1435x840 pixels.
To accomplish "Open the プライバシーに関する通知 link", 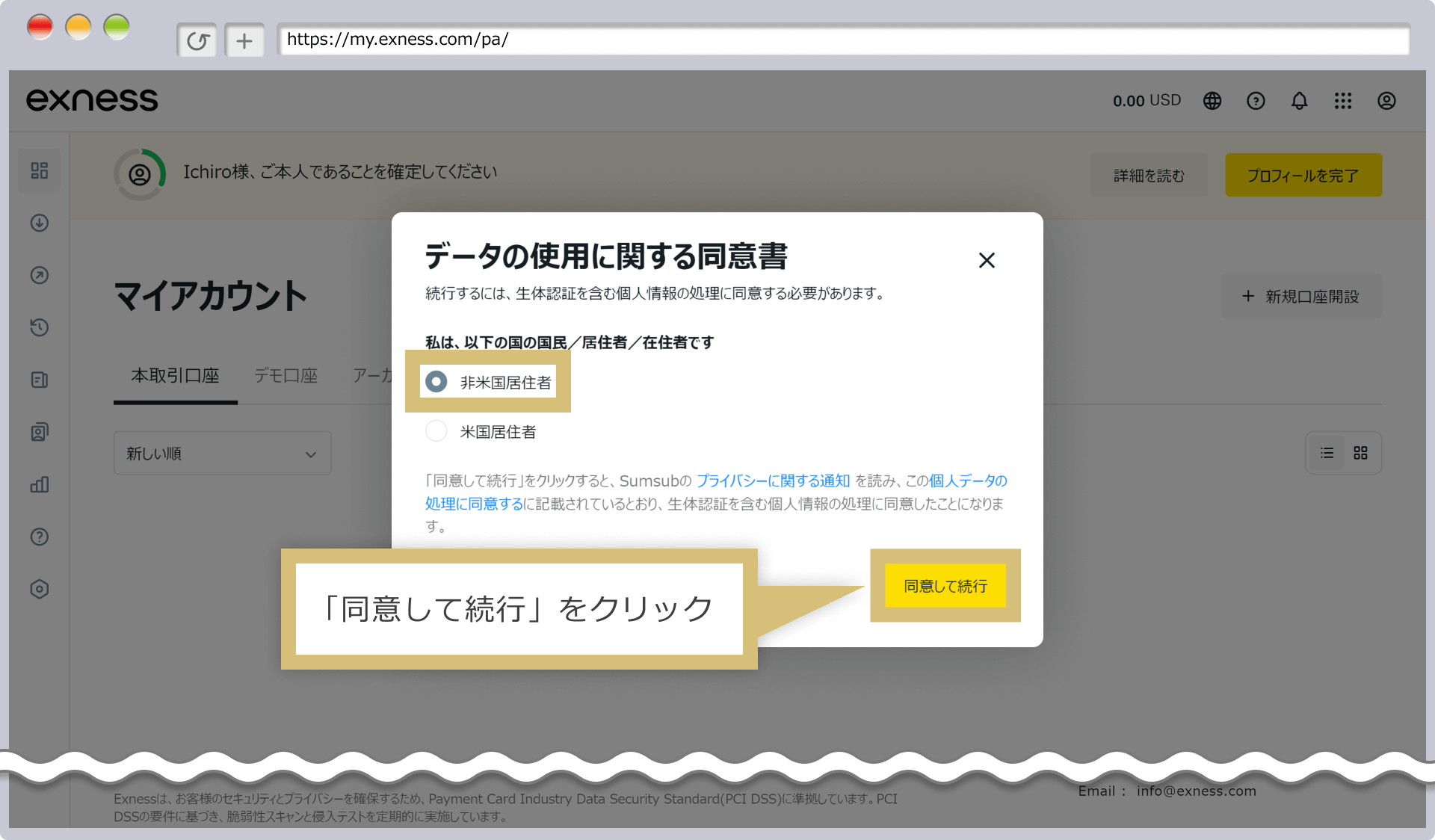I will click(773, 481).
